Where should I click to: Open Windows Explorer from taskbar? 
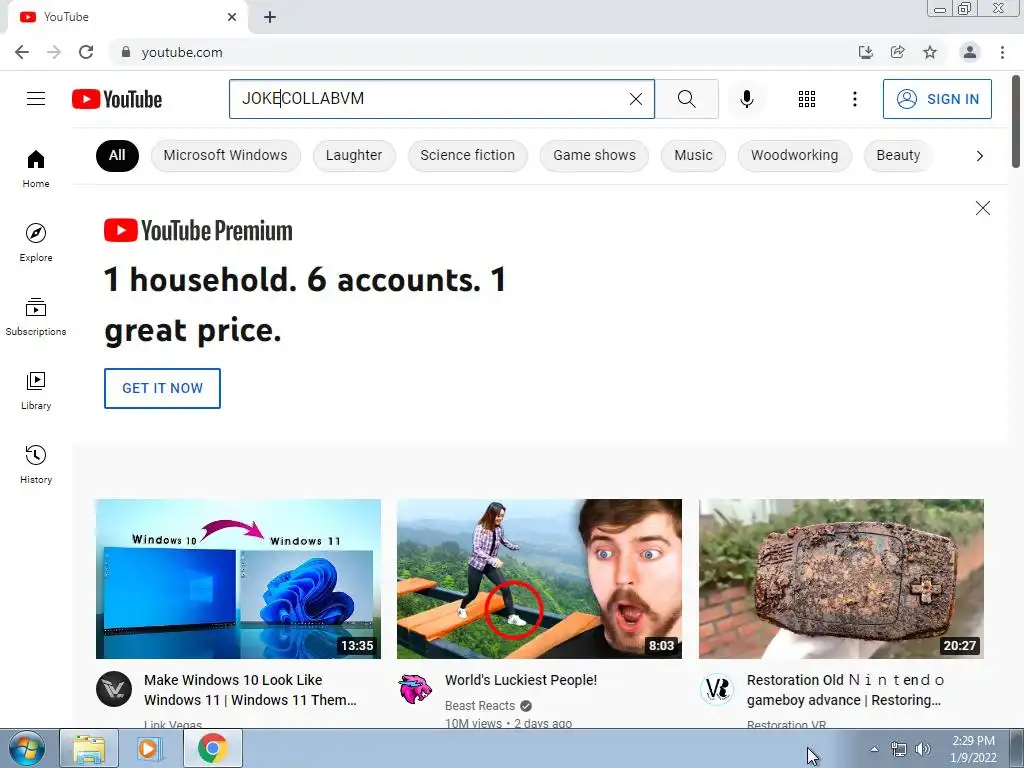click(x=89, y=748)
